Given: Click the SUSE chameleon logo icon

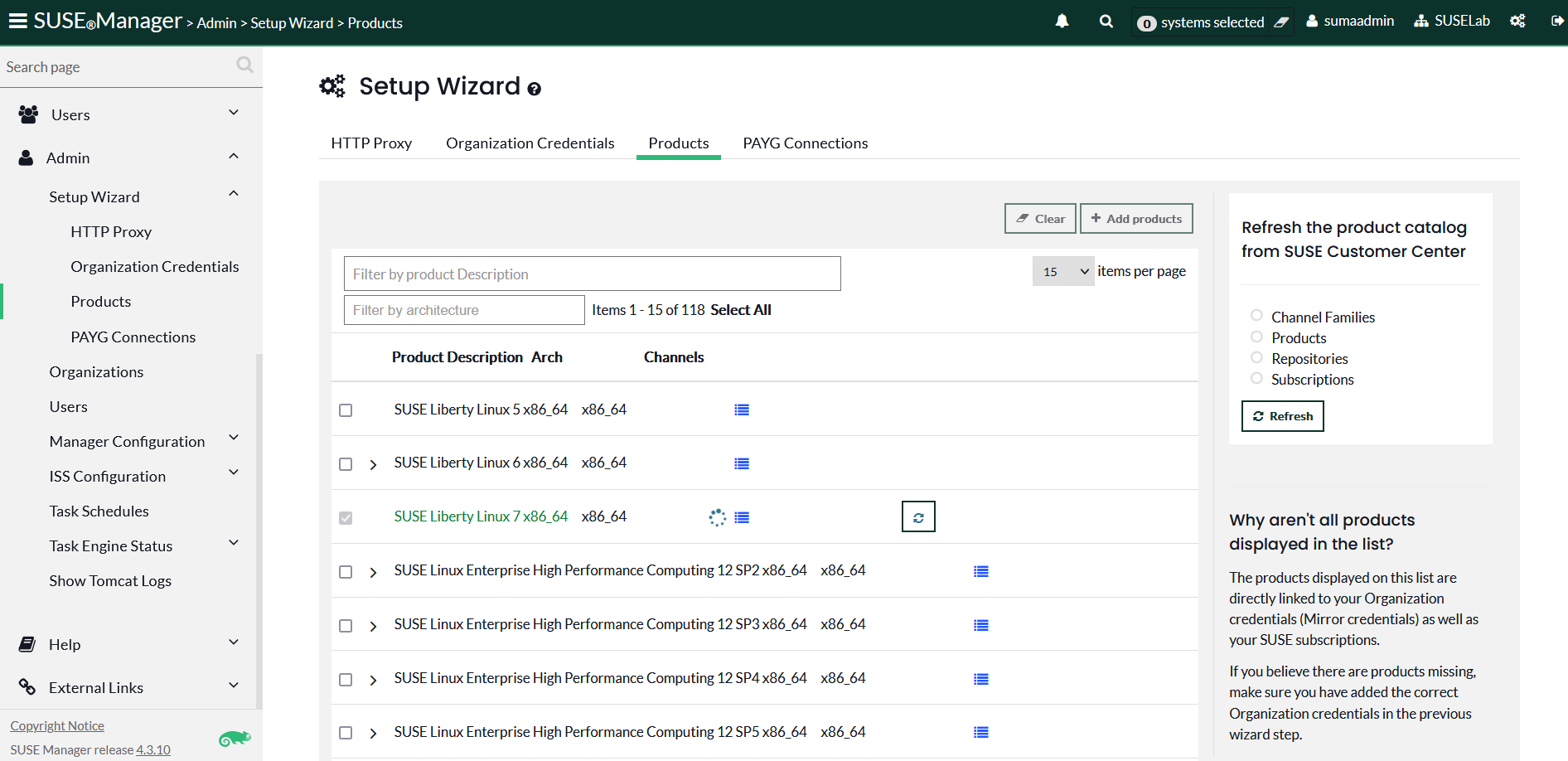Looking at the screenshot, I should [x=235, y=739].
